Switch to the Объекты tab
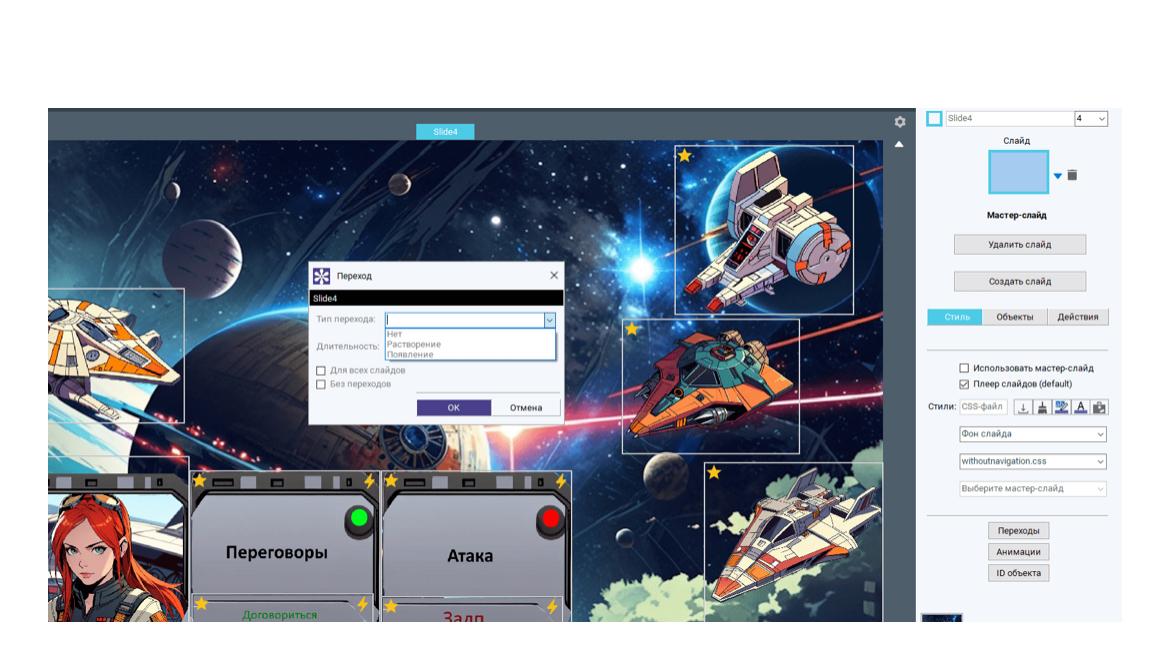 pos(1016,317)
